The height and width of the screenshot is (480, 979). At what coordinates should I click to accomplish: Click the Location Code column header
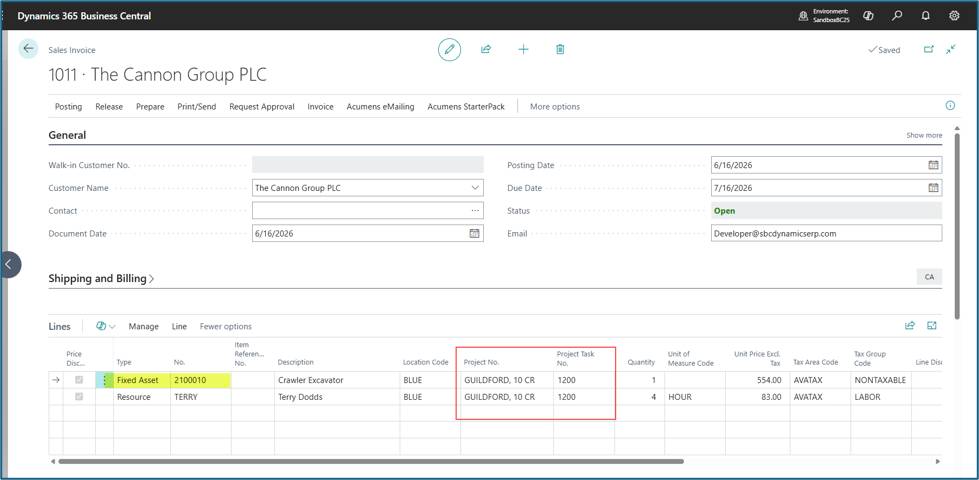click(426, 362)
